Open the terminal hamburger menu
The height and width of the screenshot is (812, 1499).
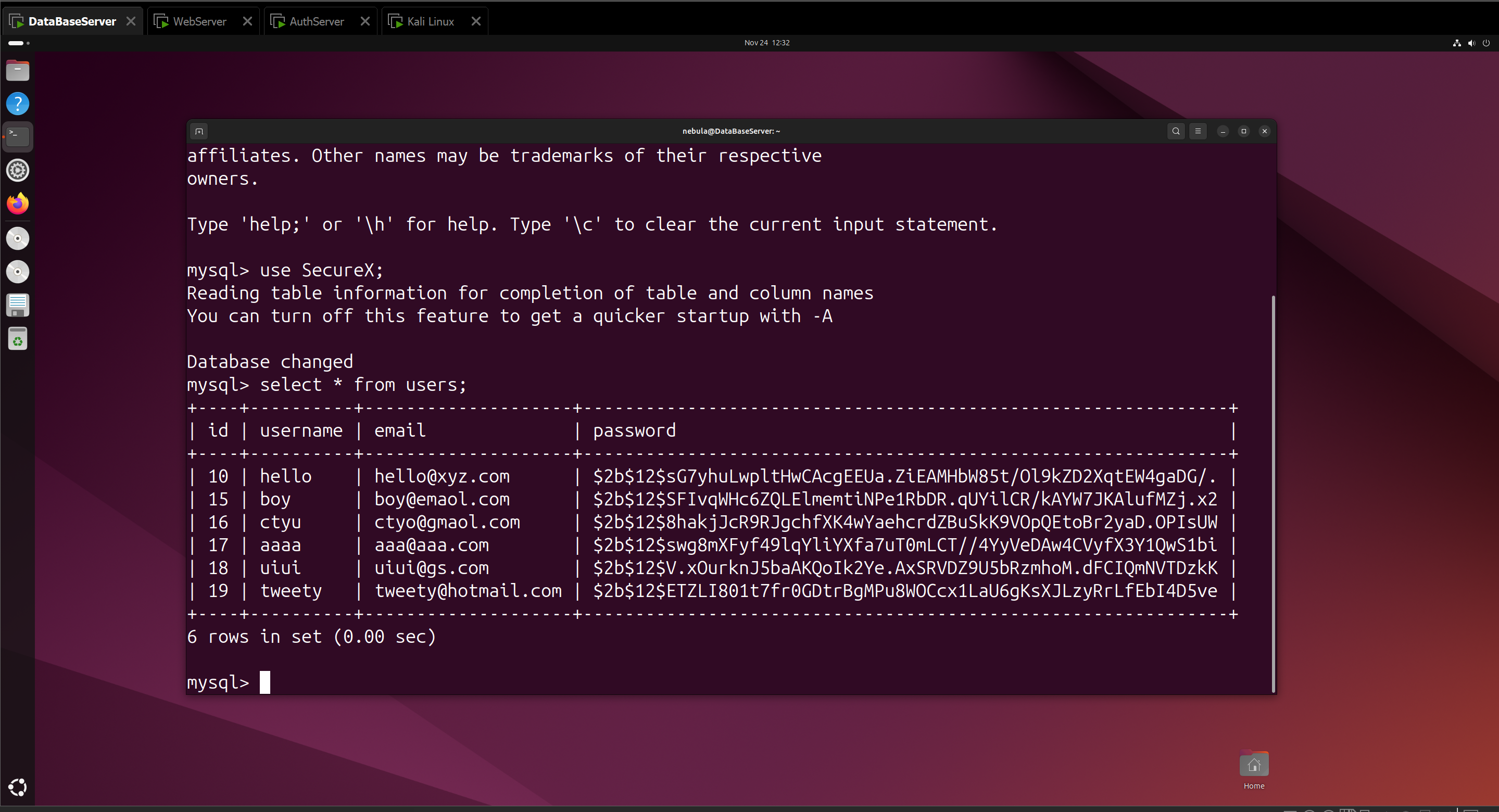click(x=1198, y=131)
